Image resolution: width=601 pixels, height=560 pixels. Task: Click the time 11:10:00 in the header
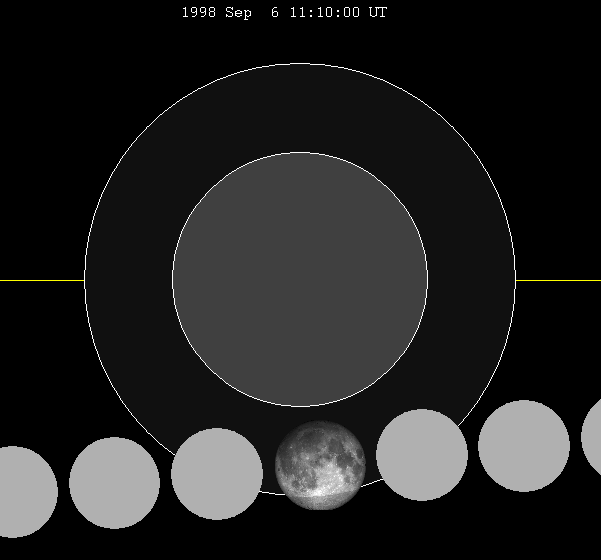coord(325,13)
